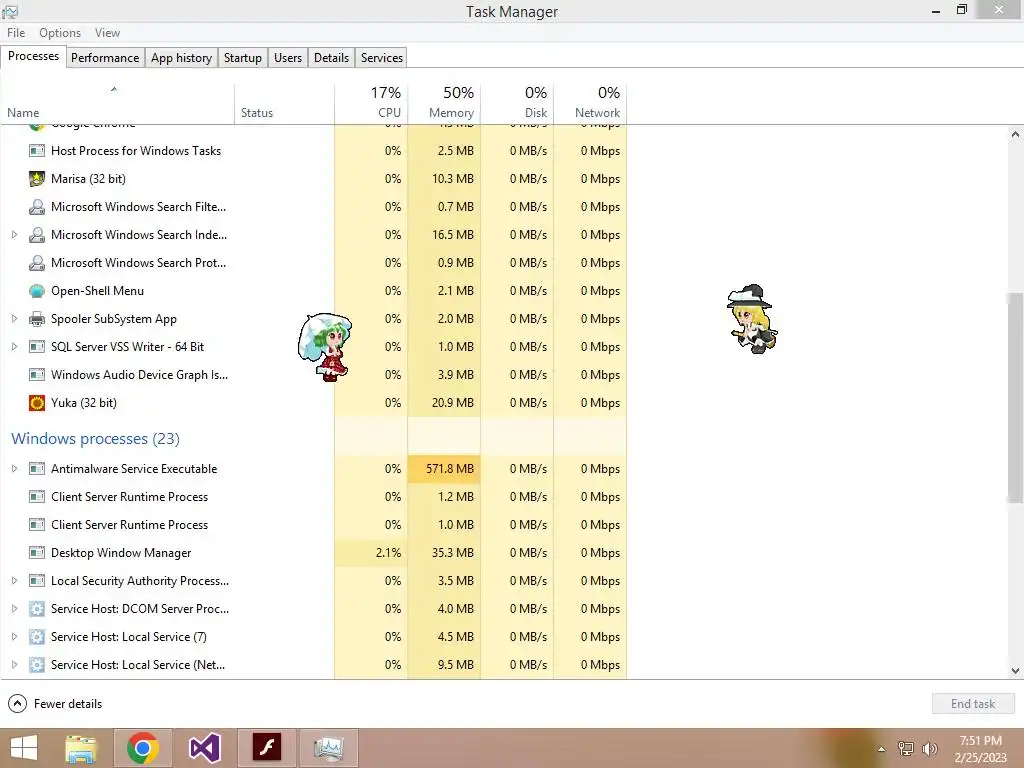Expand Service Host: Local Service (7)

[14, 637]
